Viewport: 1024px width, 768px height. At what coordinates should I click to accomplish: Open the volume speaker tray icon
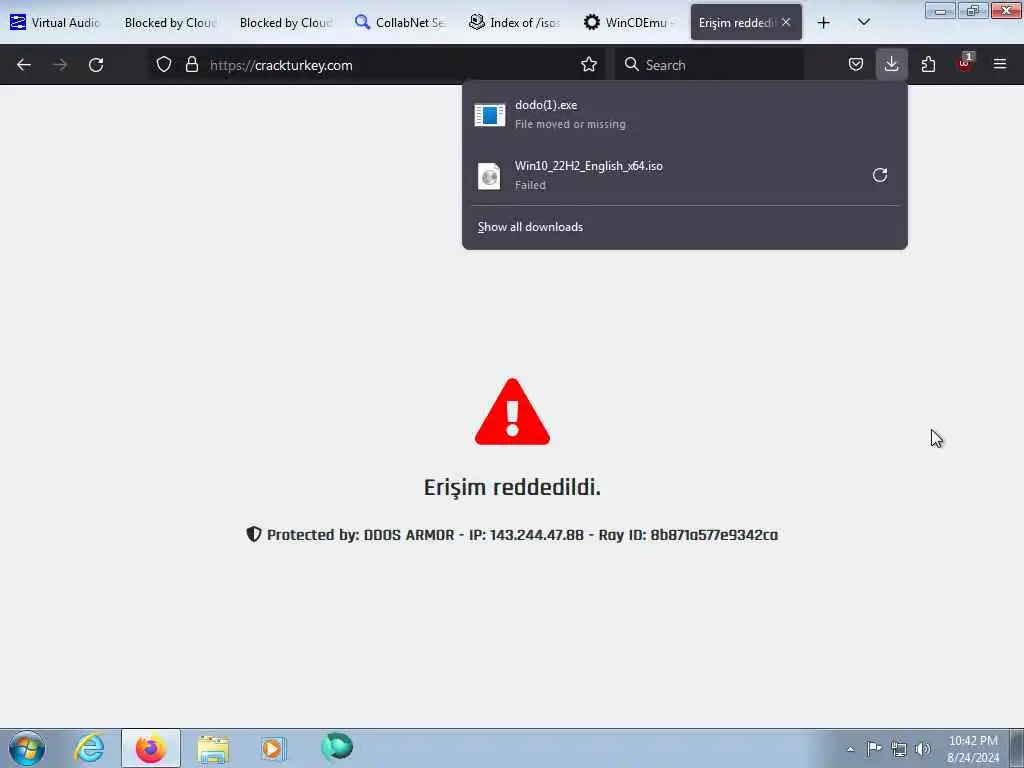(x=923, y=749)
